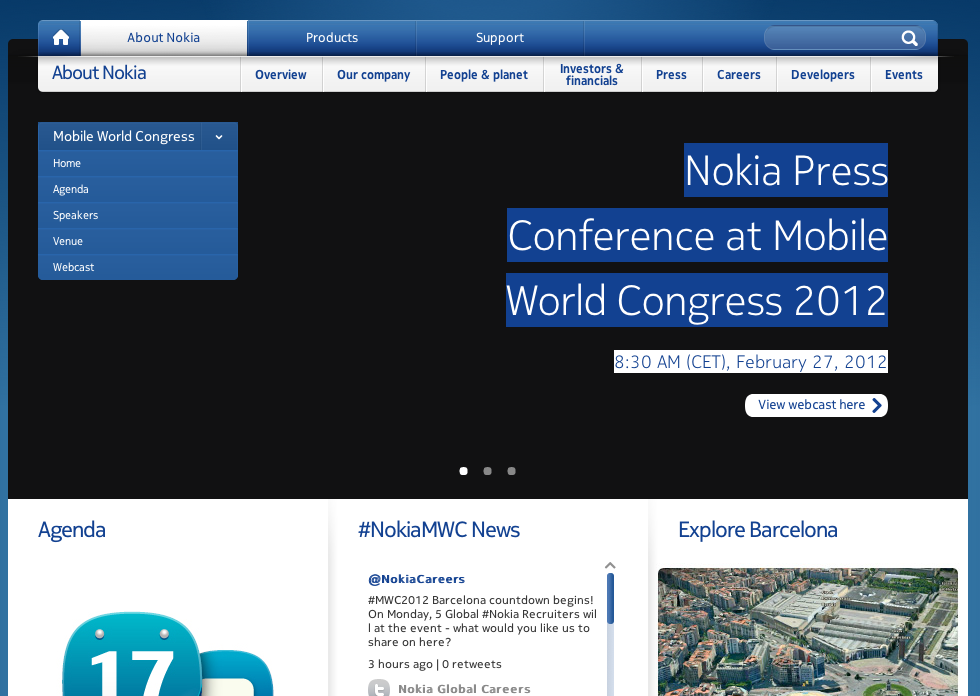
Task: Click the Explore Barcelona heading
Action: tap(758, 530)
